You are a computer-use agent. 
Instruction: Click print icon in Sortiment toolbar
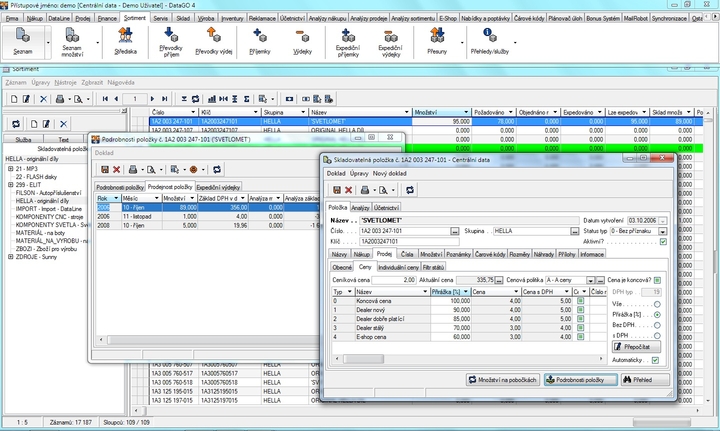[60, 99]
